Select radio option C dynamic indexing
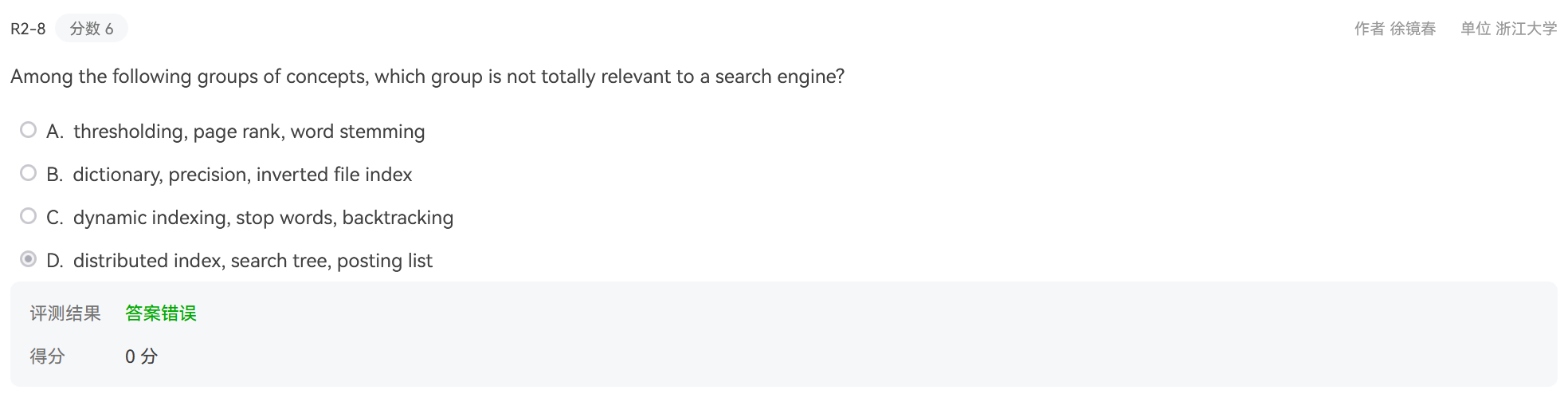The width and height of the screenshot is (1568, 394). click(x=29, y=216)
